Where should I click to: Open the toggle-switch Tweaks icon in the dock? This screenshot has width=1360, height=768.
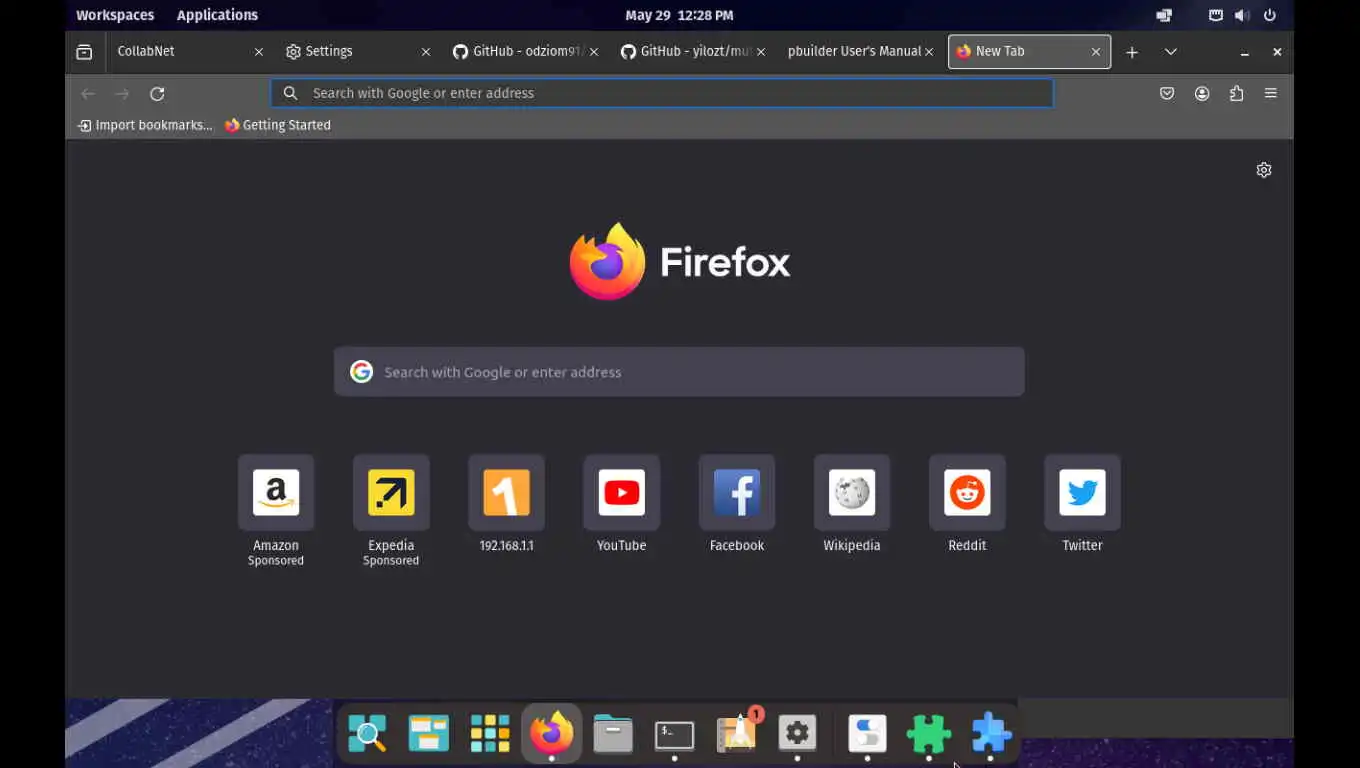tap(867, 734)
